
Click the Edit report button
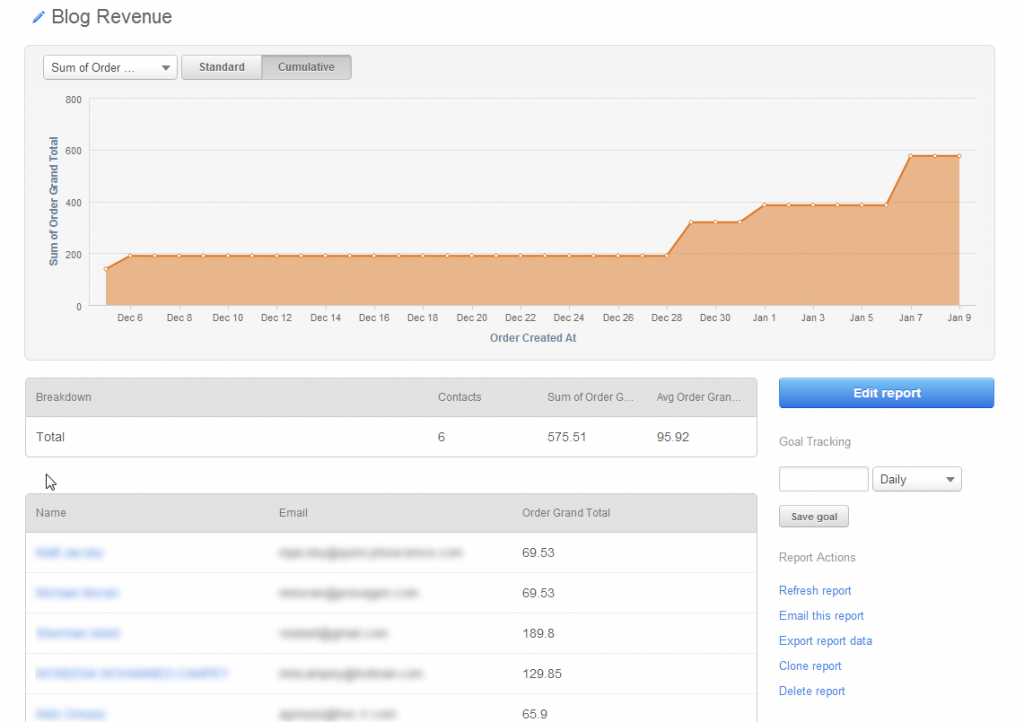click(886, 393)
